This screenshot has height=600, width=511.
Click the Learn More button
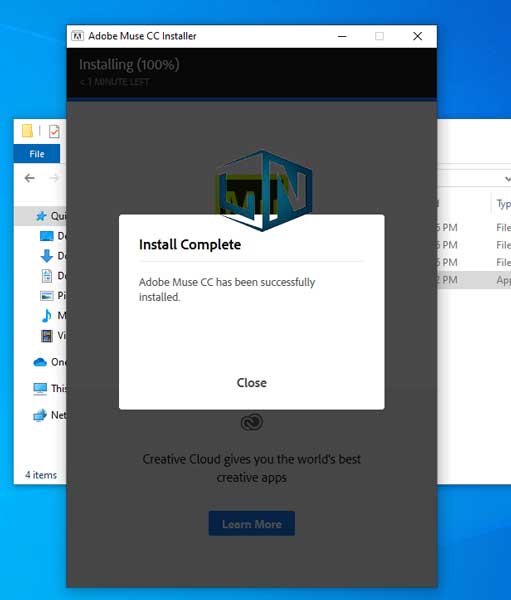click(251, 523)
